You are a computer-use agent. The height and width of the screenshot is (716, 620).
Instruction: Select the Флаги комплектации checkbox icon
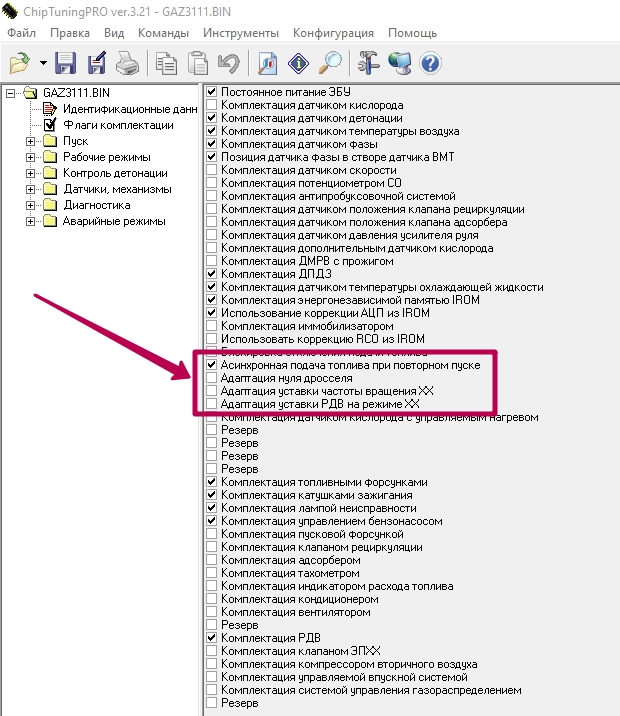(x=50, y=125)
